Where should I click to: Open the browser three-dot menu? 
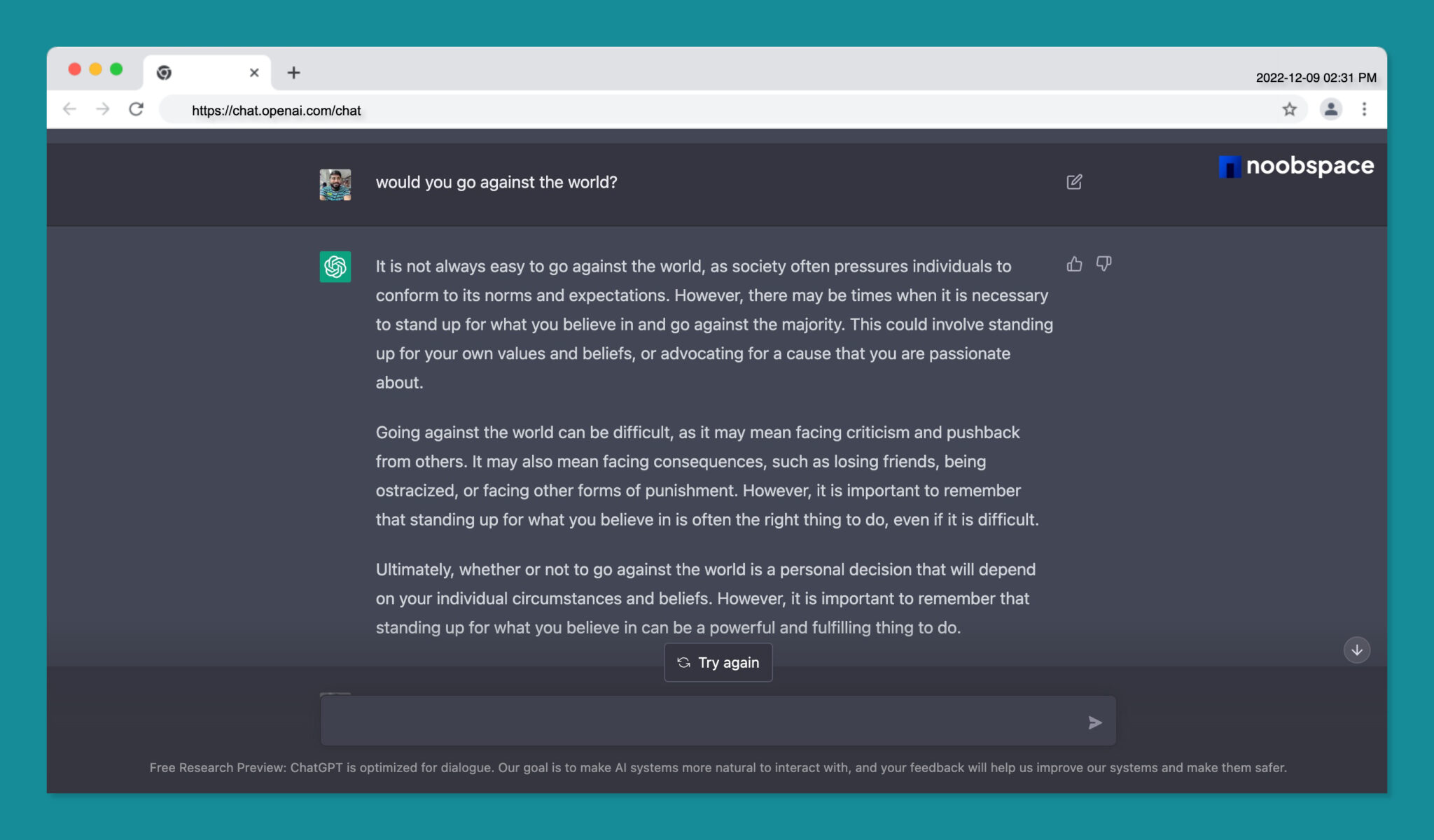tap(1364, 109)
